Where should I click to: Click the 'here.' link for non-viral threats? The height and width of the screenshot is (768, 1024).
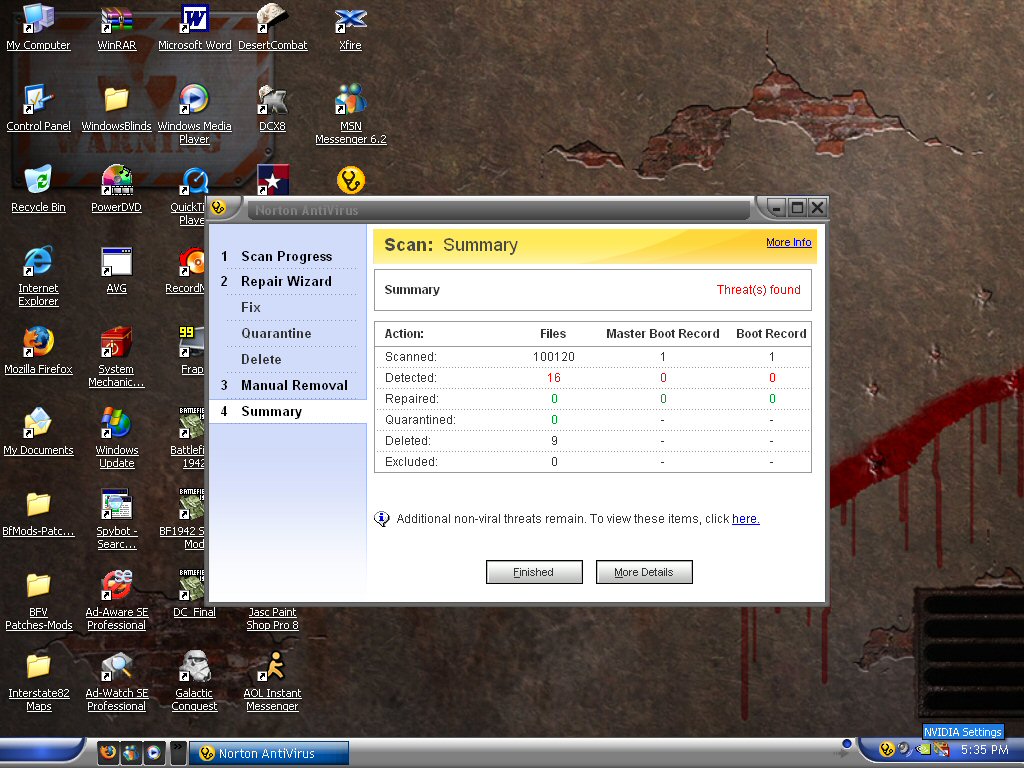(746, 519)
